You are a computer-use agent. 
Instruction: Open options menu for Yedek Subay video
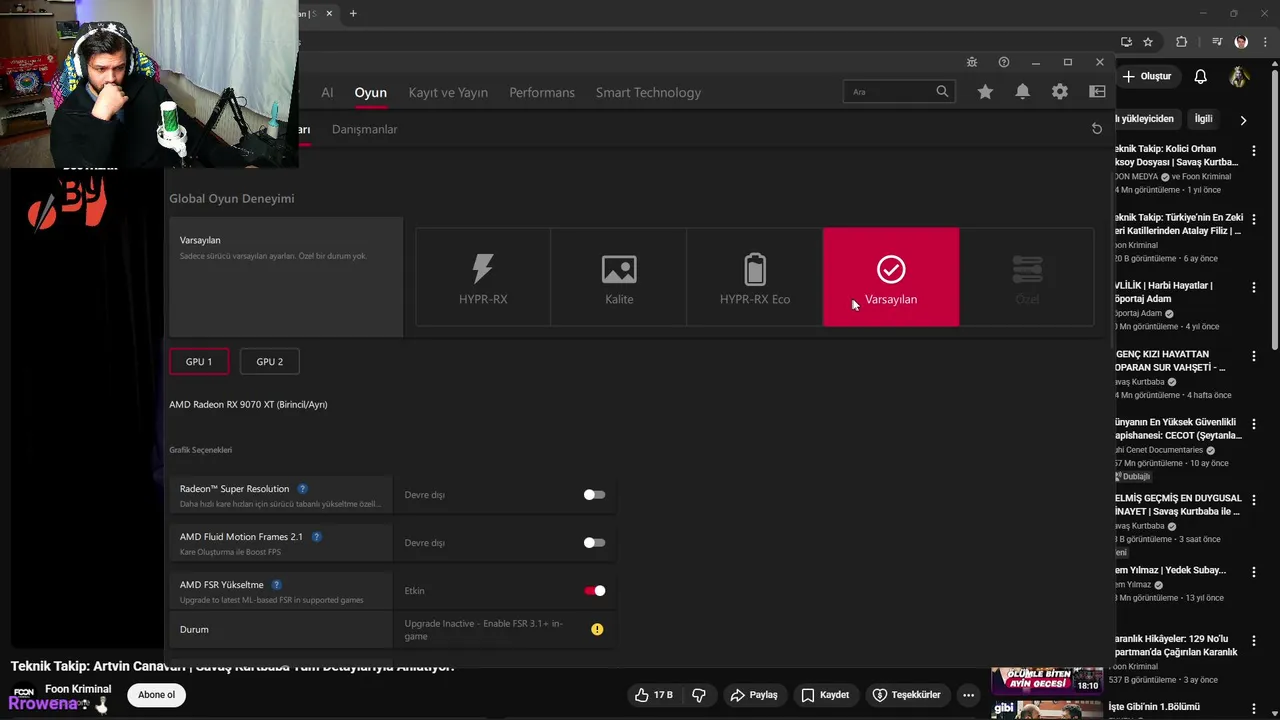point(1254,572)
